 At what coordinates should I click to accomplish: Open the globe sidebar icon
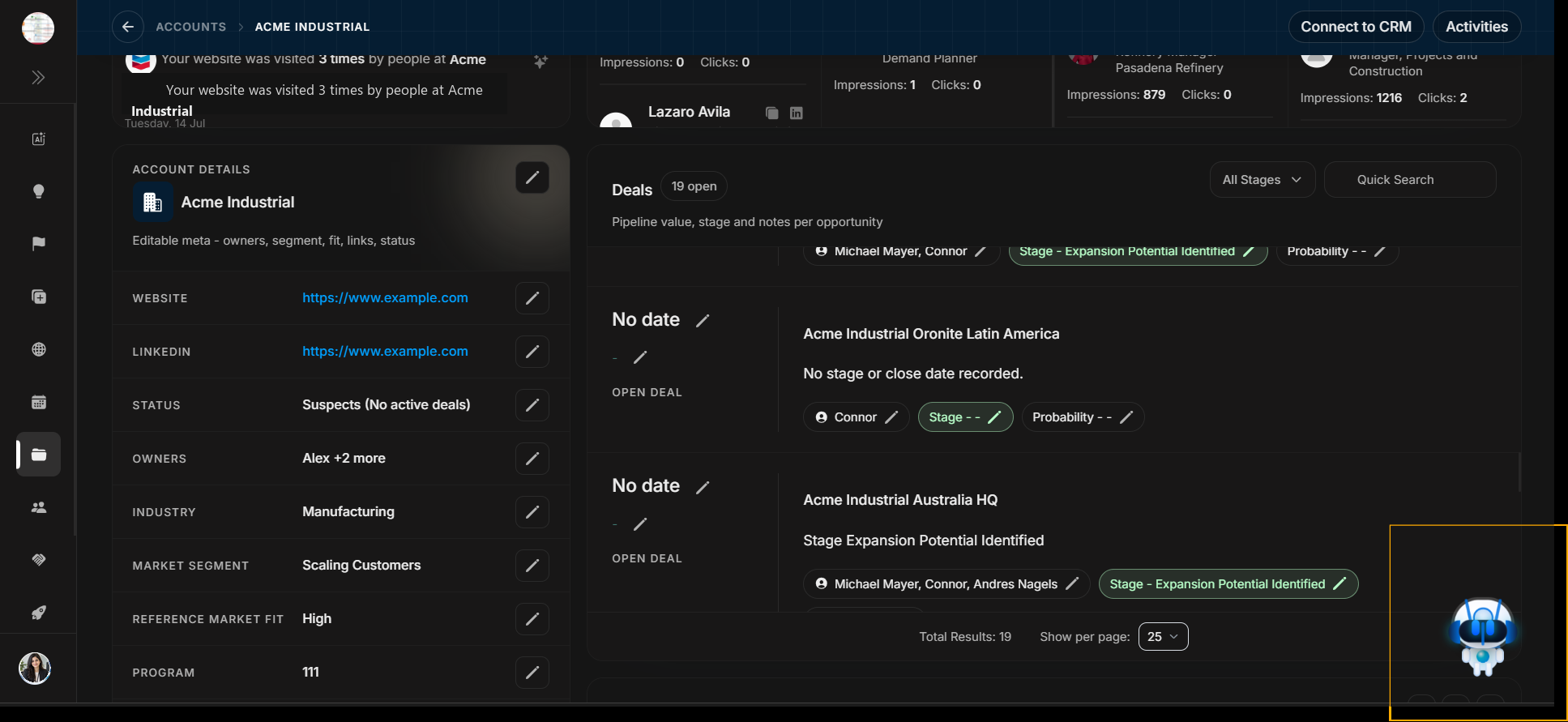click(38, 349)
